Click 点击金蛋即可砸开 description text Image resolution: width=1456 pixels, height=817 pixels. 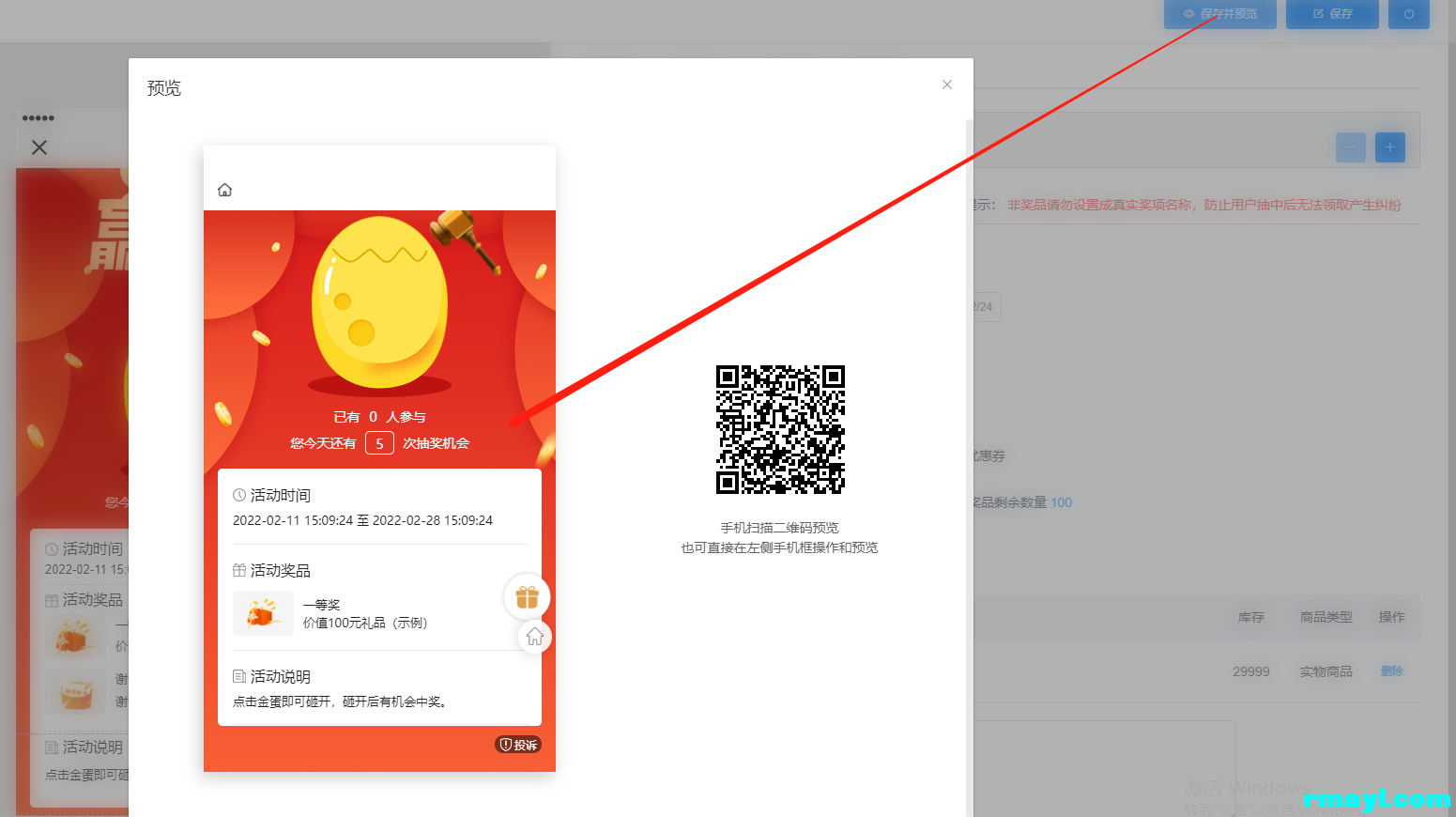[340, 701]
